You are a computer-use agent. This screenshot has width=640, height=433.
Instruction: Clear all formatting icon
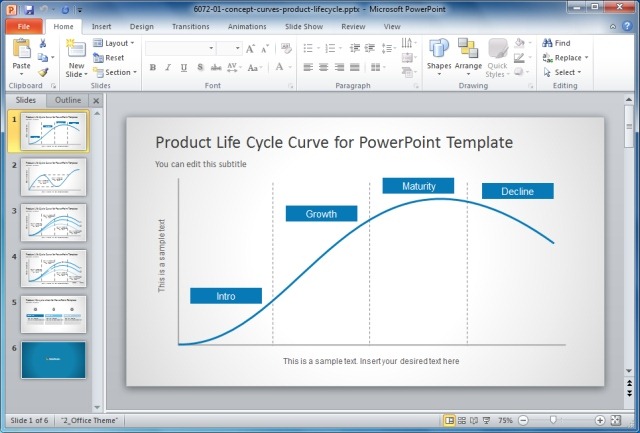[x=286, y=49]
